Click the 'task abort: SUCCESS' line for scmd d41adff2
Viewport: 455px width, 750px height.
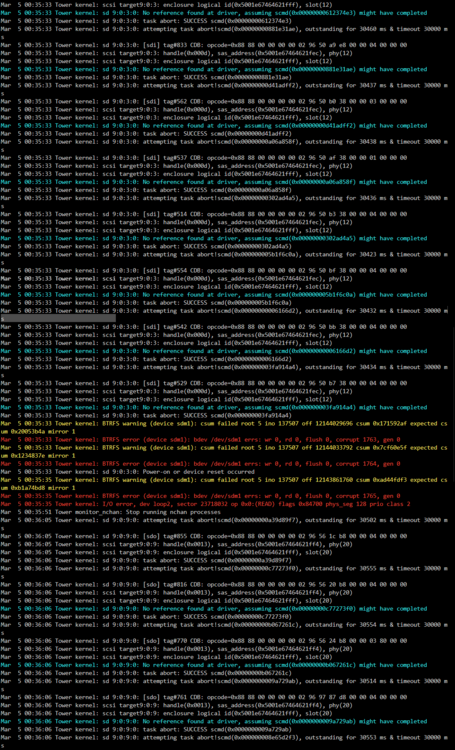[x=145, y=133]
